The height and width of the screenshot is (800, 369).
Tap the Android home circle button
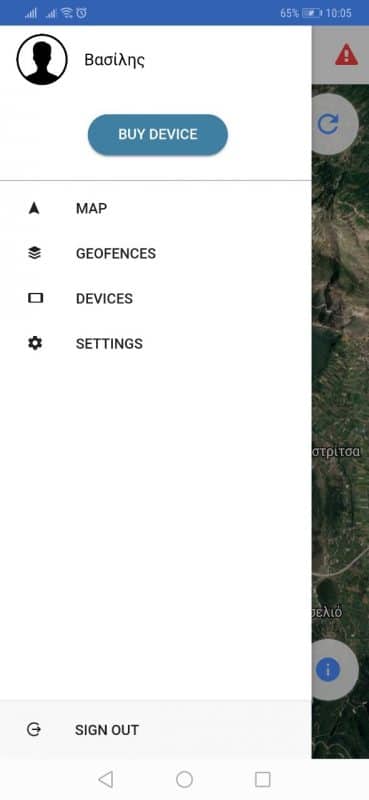(x=184, y=779)
